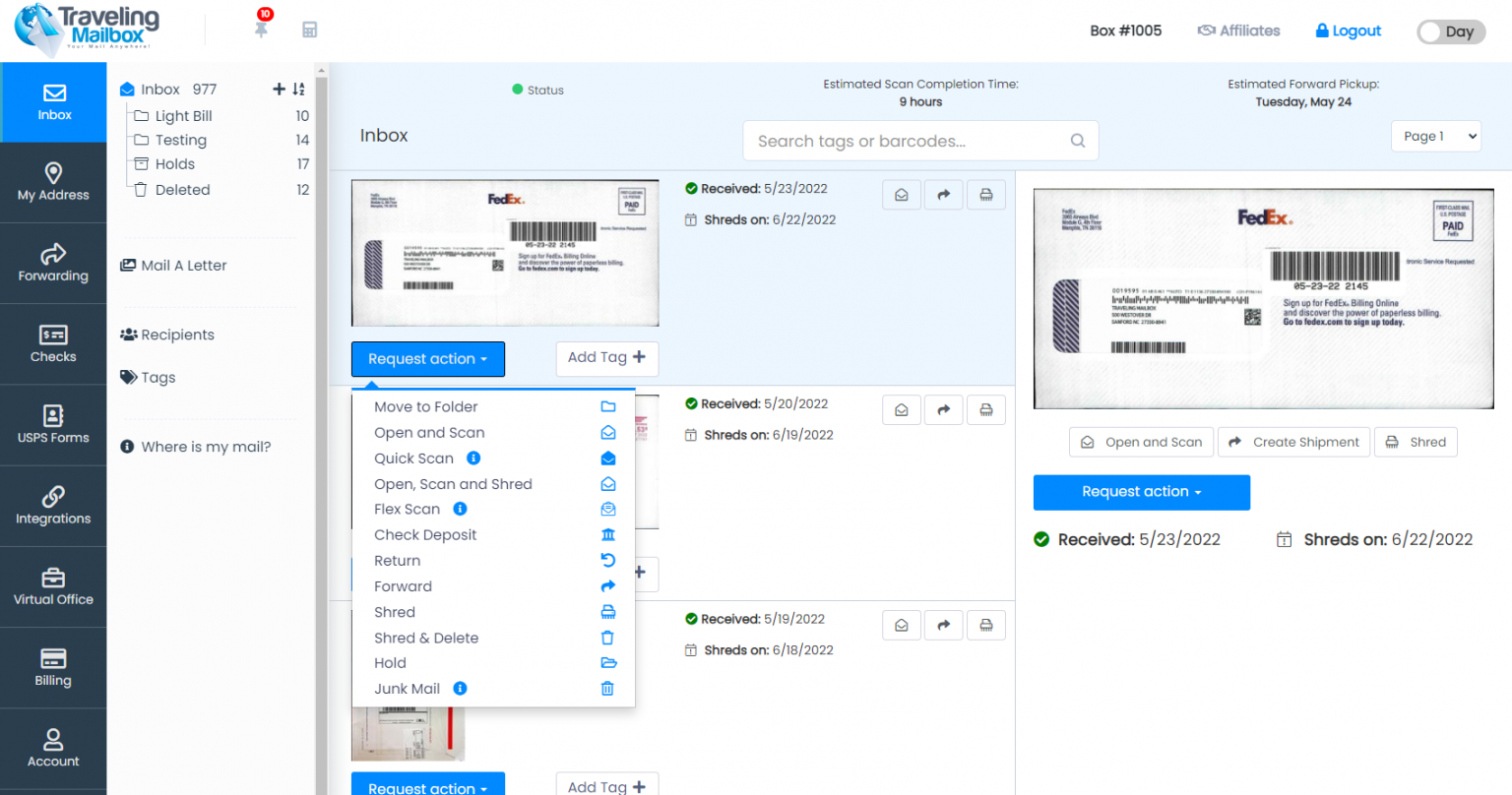Image resolution: width=1512 pixels, height=795 pixels.
Task: Toggle the Day/Night mode switch
Action: click(1451, 31)
